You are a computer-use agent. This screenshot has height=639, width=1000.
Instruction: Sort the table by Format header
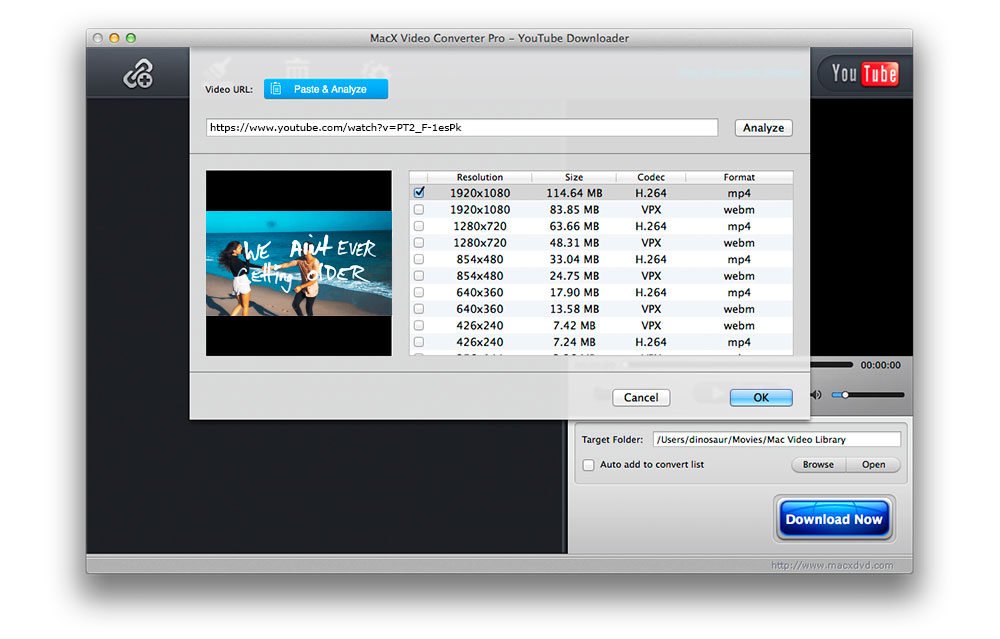739,177
